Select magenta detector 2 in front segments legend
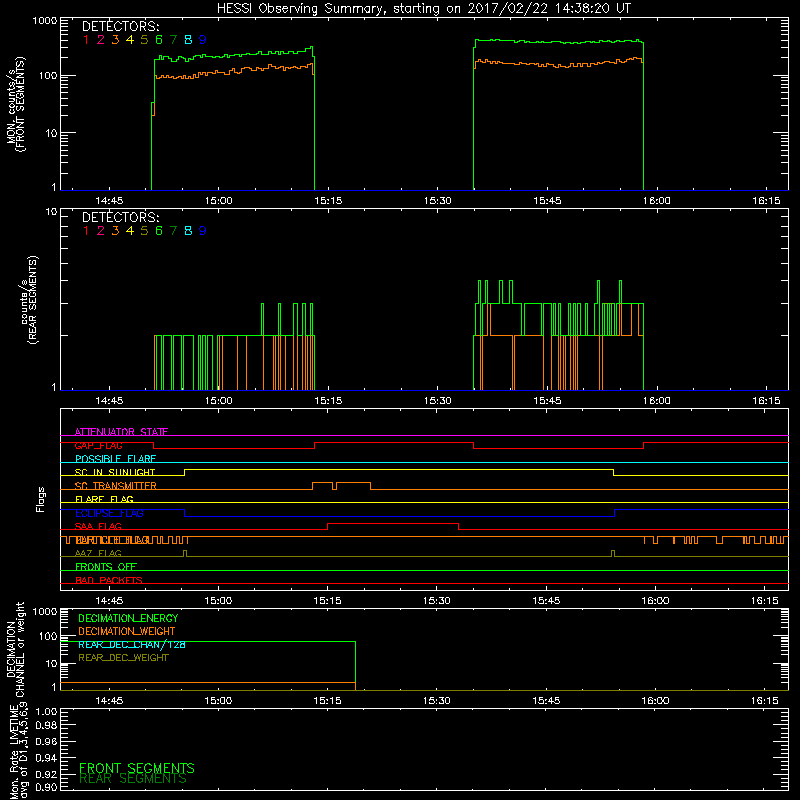This screenshot has width=800, height=800. point(101,40)
